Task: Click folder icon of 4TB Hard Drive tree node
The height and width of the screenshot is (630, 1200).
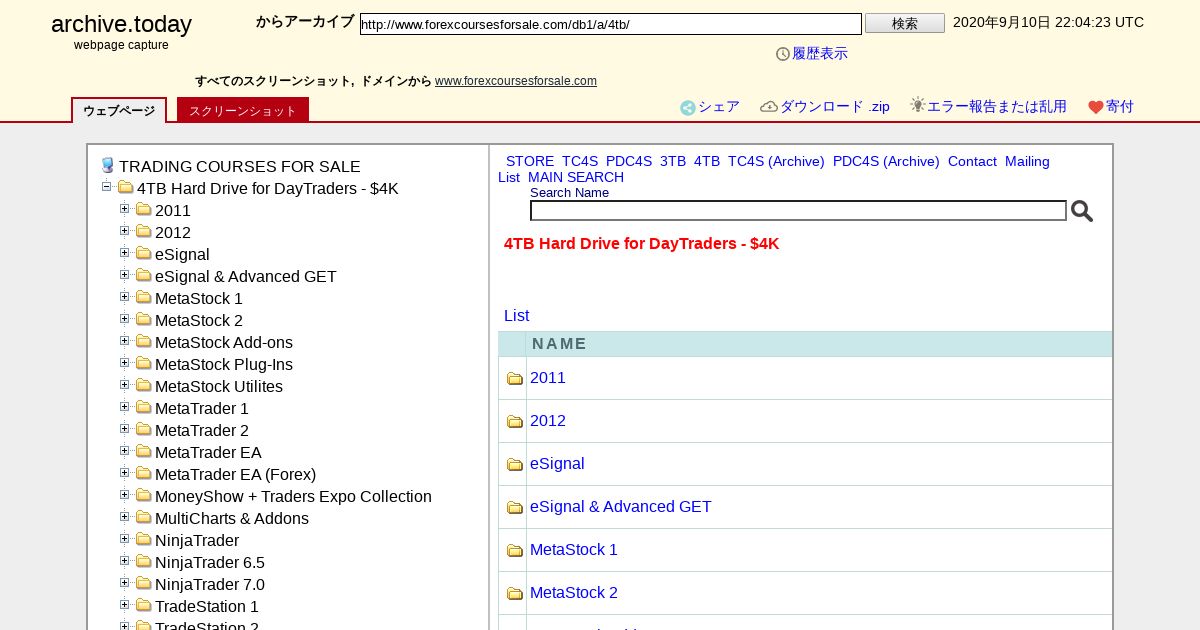Action: [x=125, y=188]
